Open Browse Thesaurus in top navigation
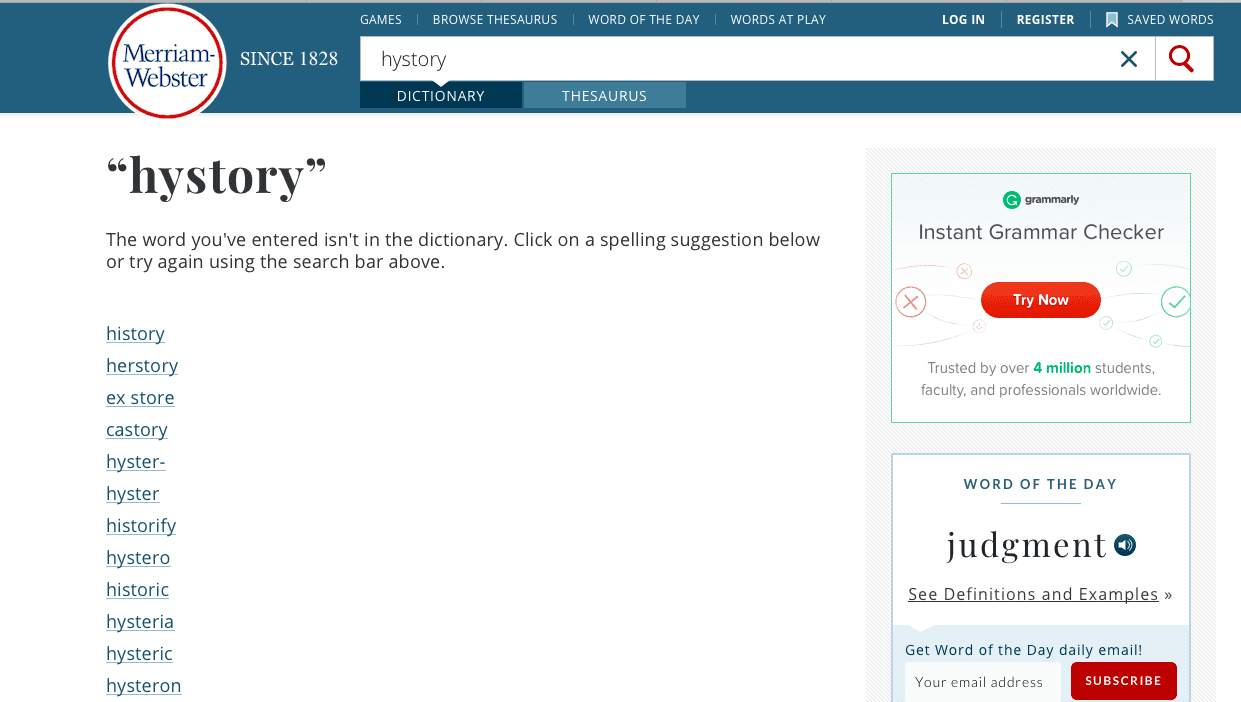The height and width of the screenshot is (702, 1241). click(x=495, y=19)
